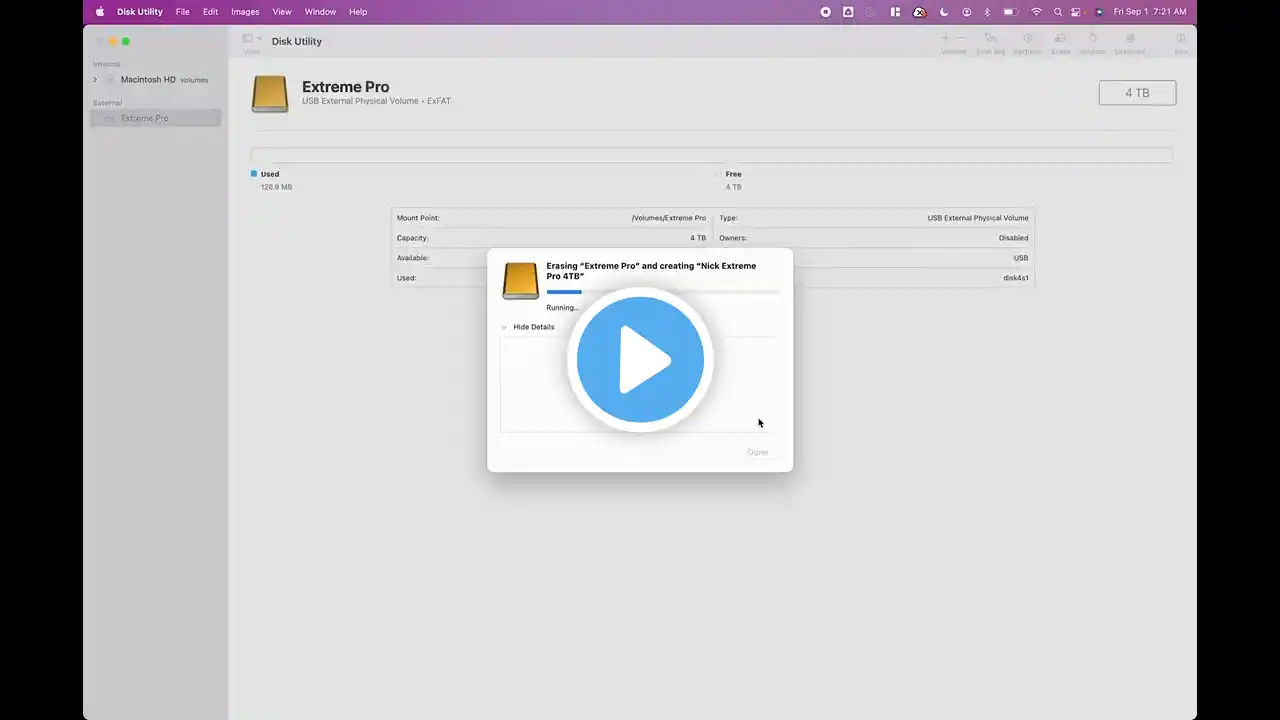The width and height of the screenshot is (1280, 720).
Task: Add a volume with the plus icon
Action: click(x=945, y=38)
